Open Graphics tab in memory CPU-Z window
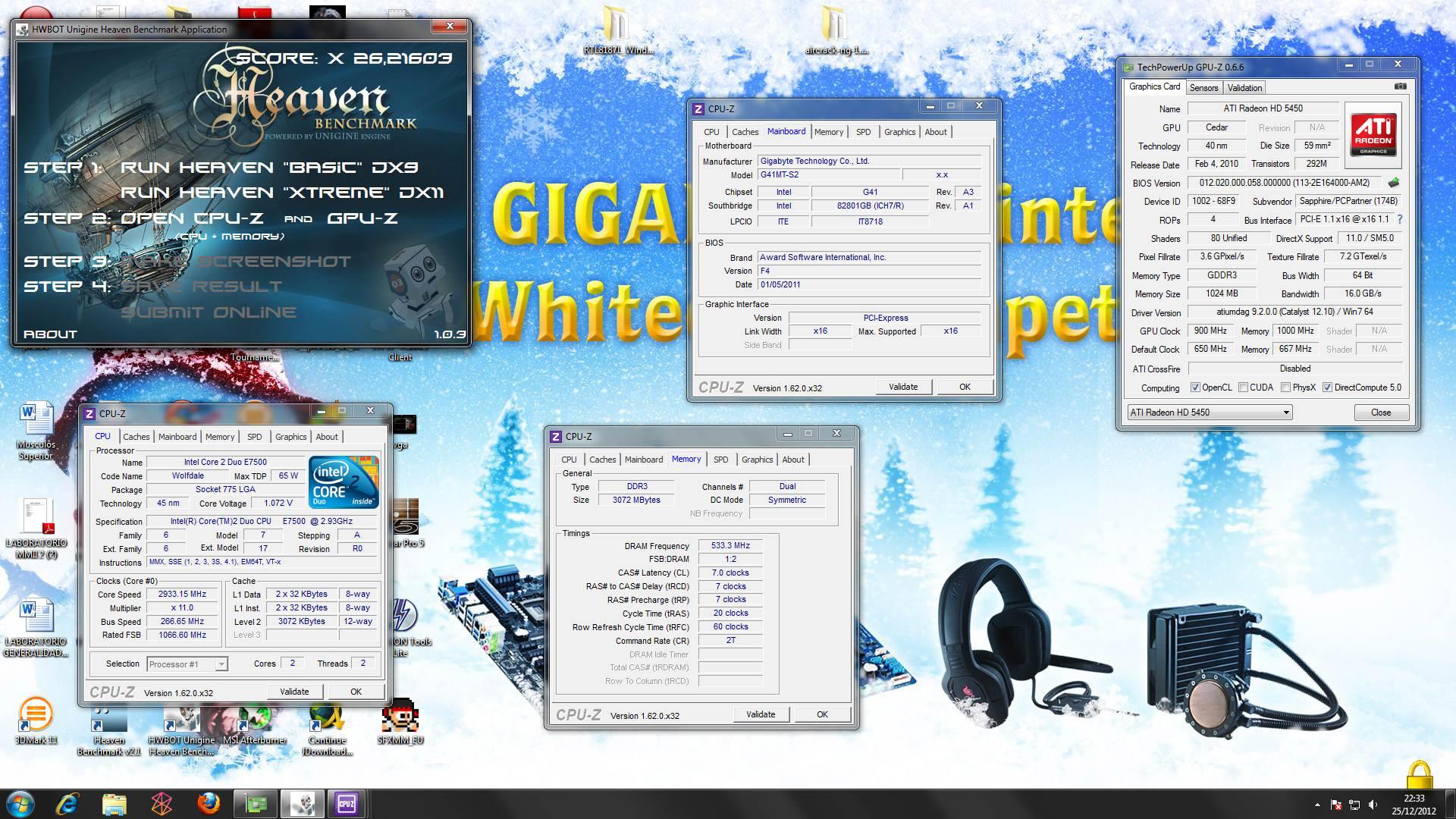 [x=757, y=460]
